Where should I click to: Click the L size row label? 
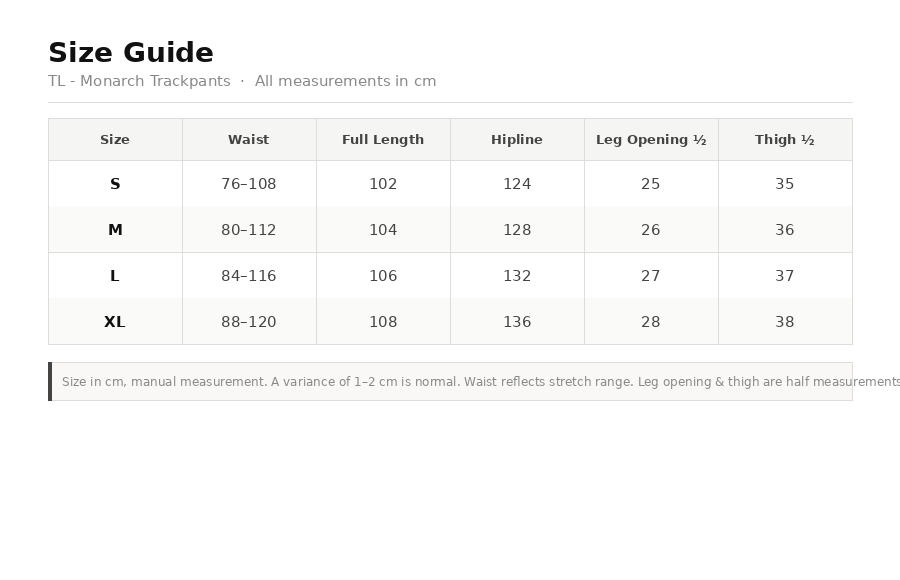pyautogui.click(x=115, y=276)
